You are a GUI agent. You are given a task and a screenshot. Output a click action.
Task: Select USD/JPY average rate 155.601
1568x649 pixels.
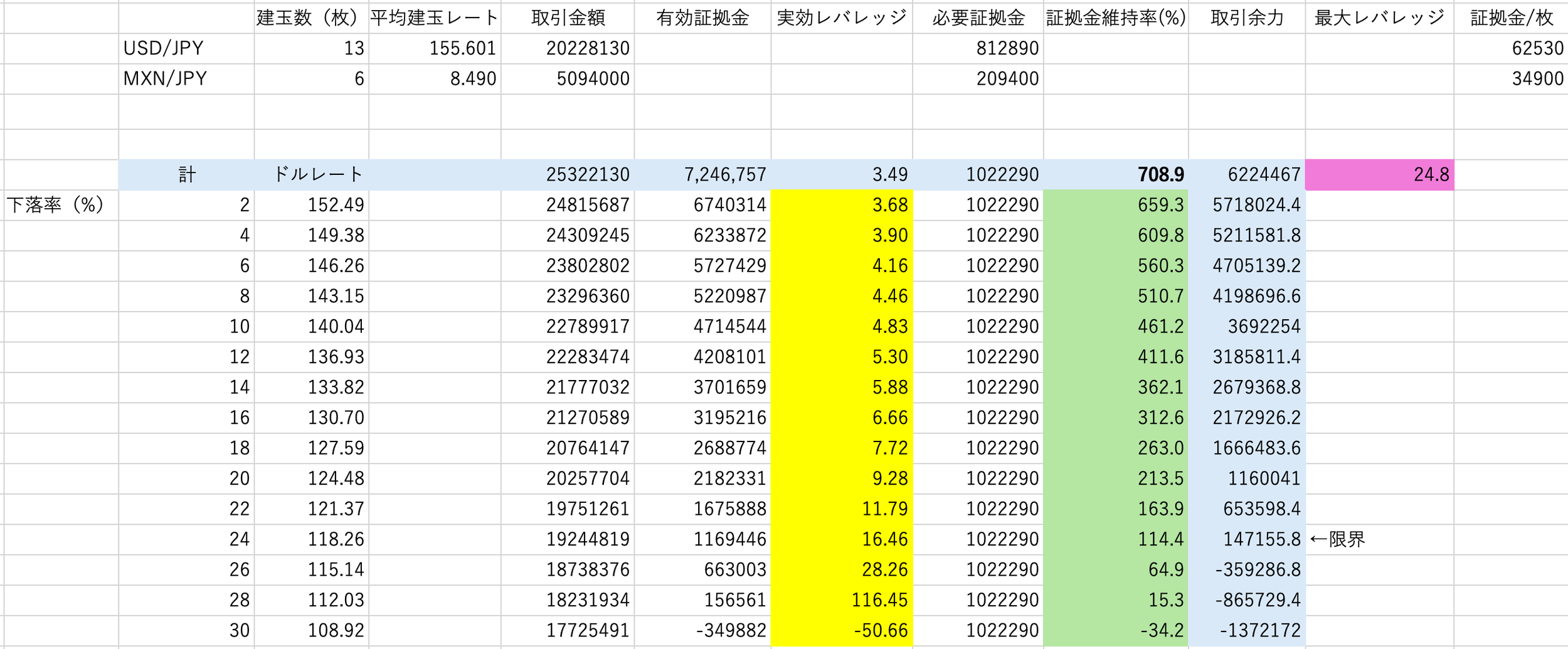(435, 48)
